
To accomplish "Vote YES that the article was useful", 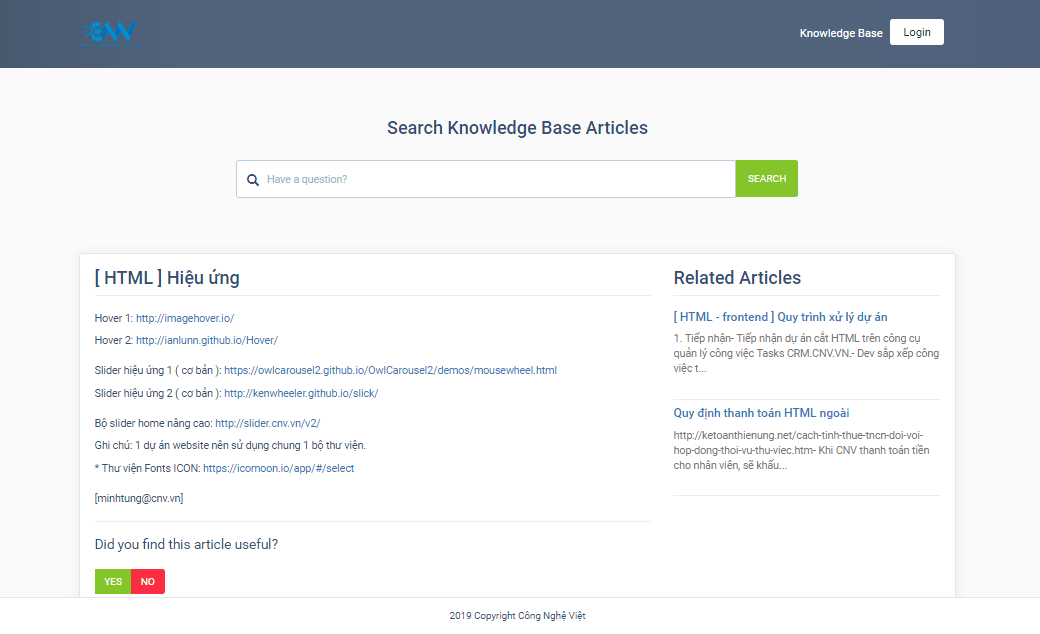I will point(113,582).
